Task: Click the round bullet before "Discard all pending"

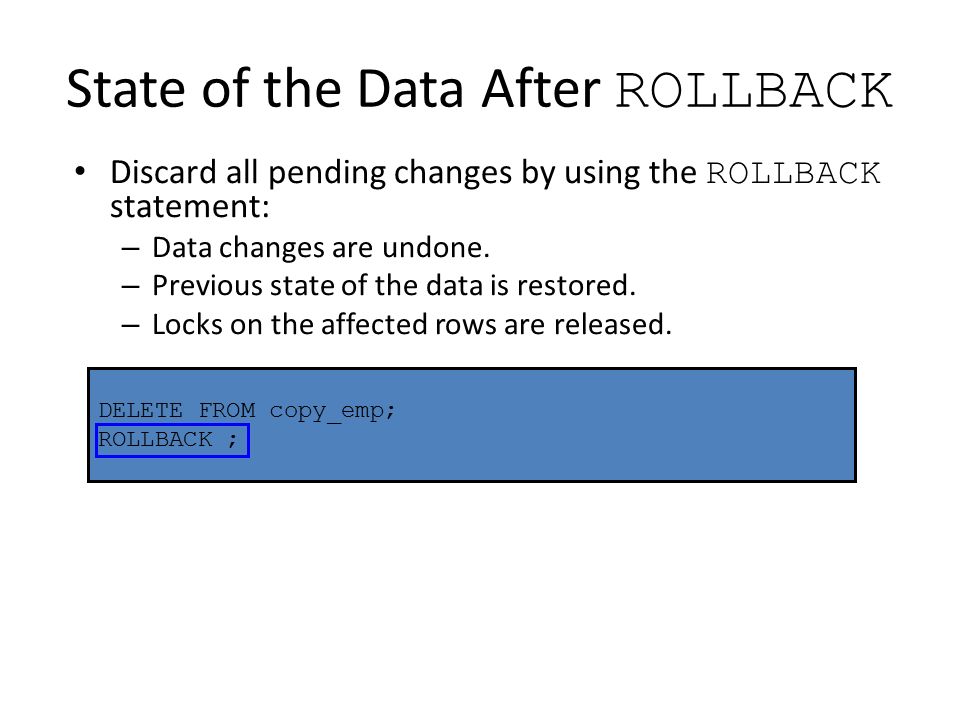Action: click(80, 172)
